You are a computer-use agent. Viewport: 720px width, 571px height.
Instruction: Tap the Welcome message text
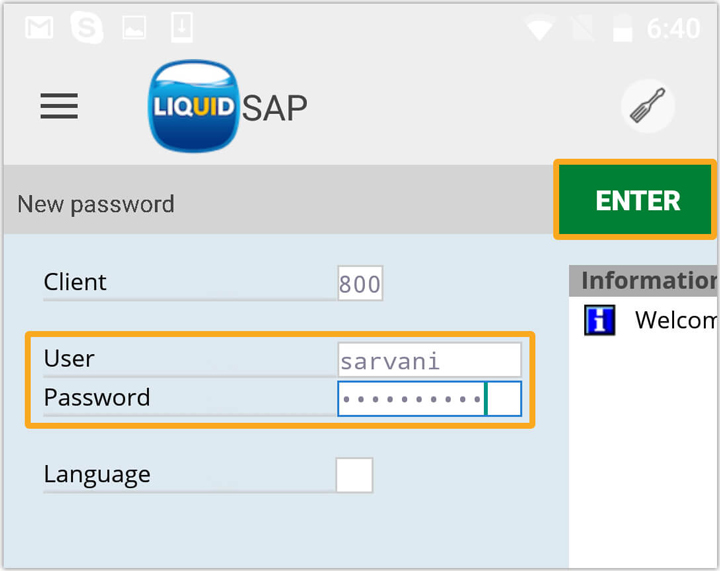pos(676,320)
